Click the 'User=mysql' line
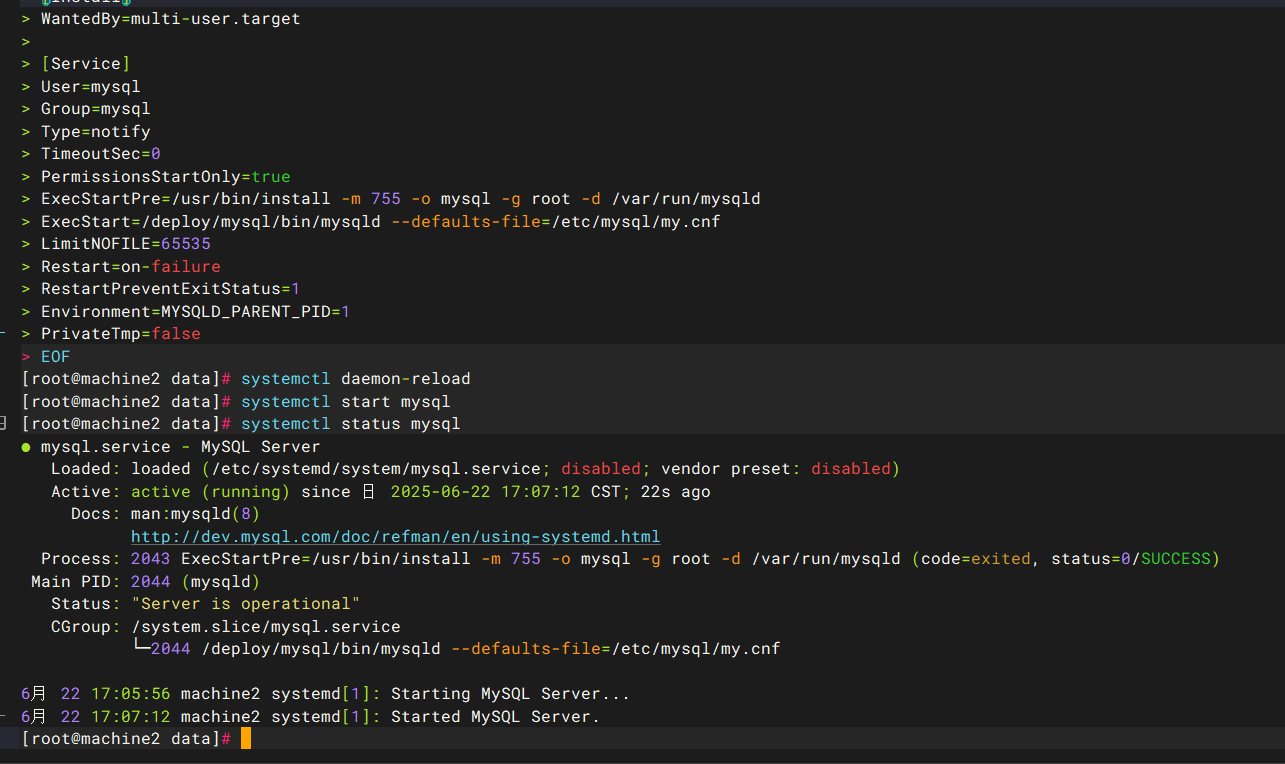The width and height of the screenshot is (1285, 764). point(90,87)
